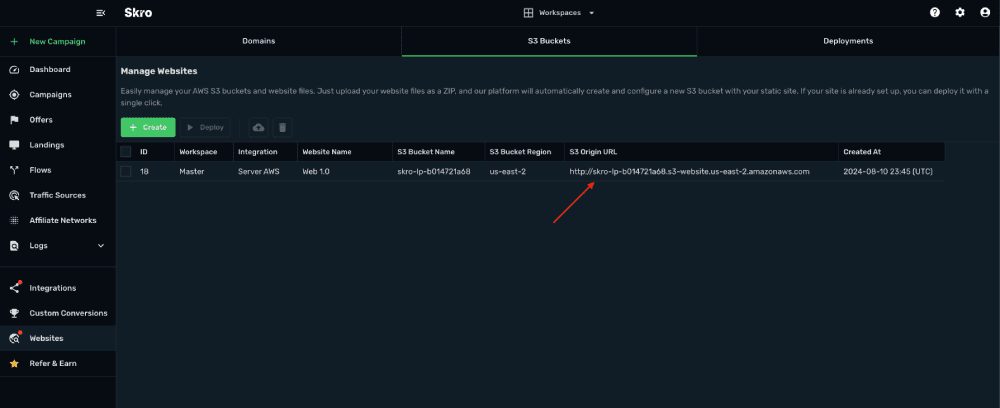Click the Traffic Sources icon

coord(14,195)
